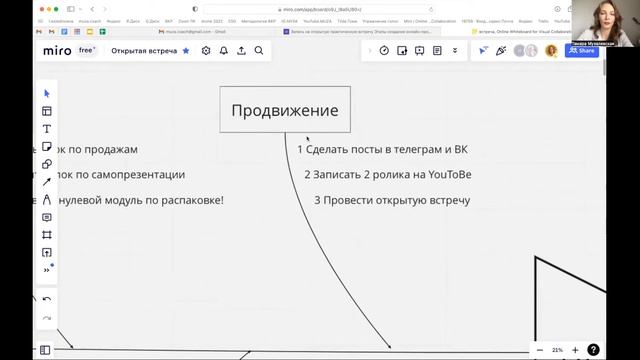Select the text ending по самопрезентации
The width and height of the screenshot is (640, 360).
point(121,174)
